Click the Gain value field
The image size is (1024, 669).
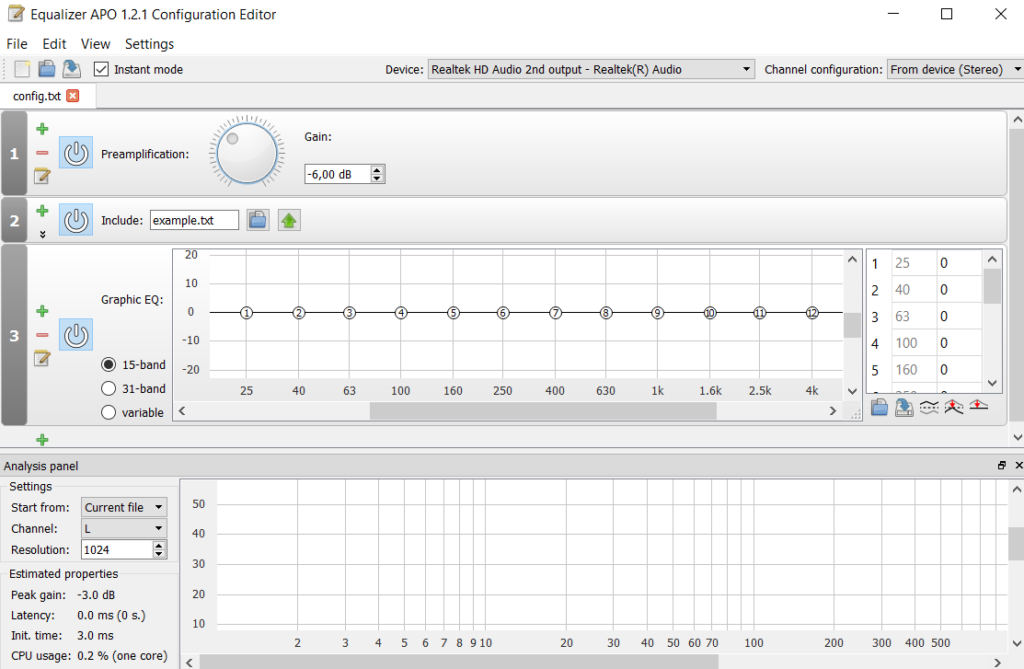point(338,174)
